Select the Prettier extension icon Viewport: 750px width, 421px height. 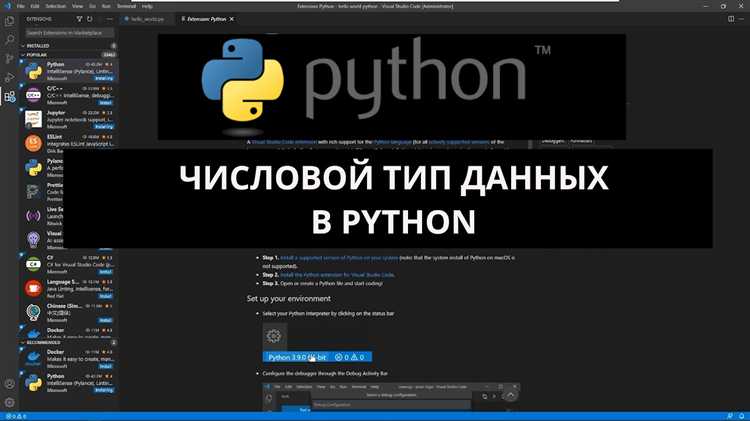click(x=33, y=191)
